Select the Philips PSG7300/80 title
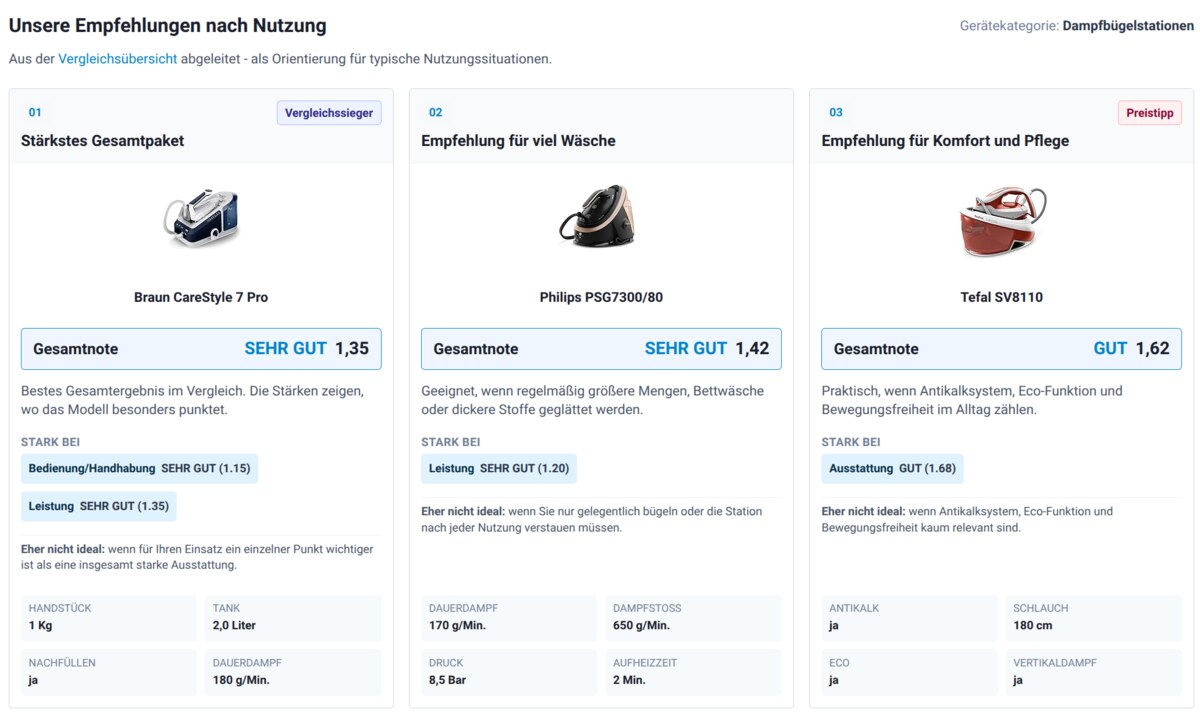This screenshot has height=713, width=1200. point(601,297)
